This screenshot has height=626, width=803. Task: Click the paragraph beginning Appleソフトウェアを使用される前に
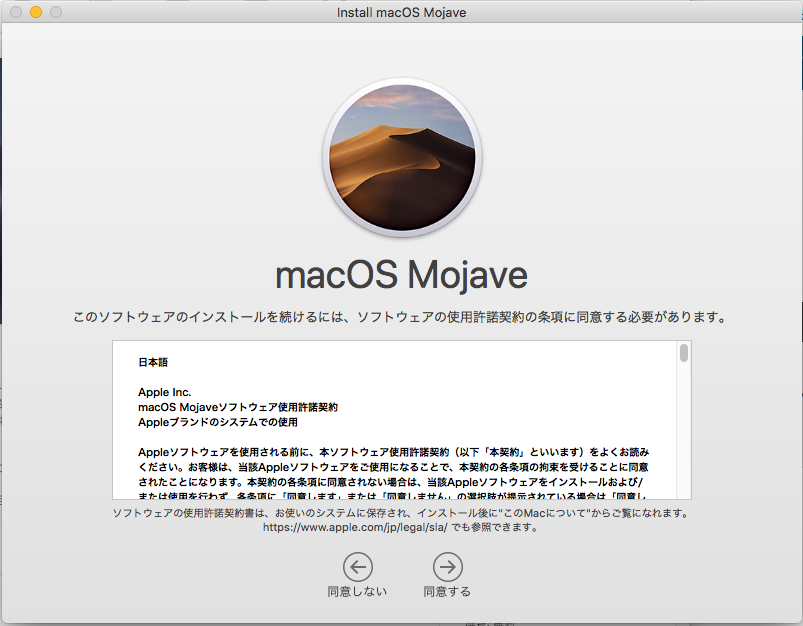393,474
